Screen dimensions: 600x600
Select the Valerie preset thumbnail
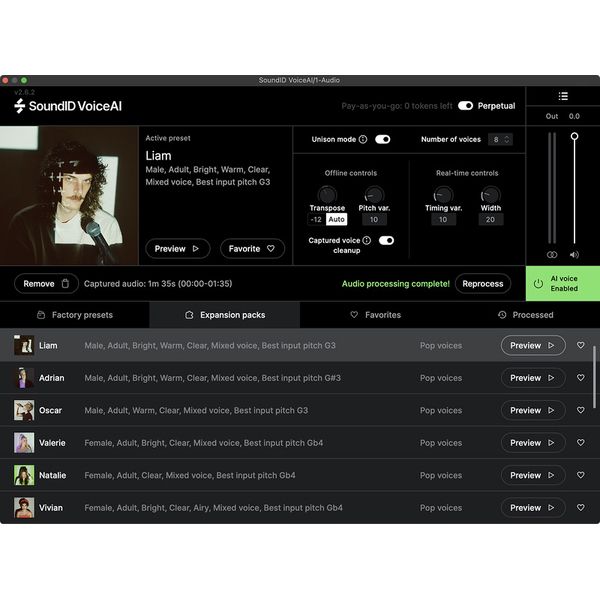(x=24, y=443)
